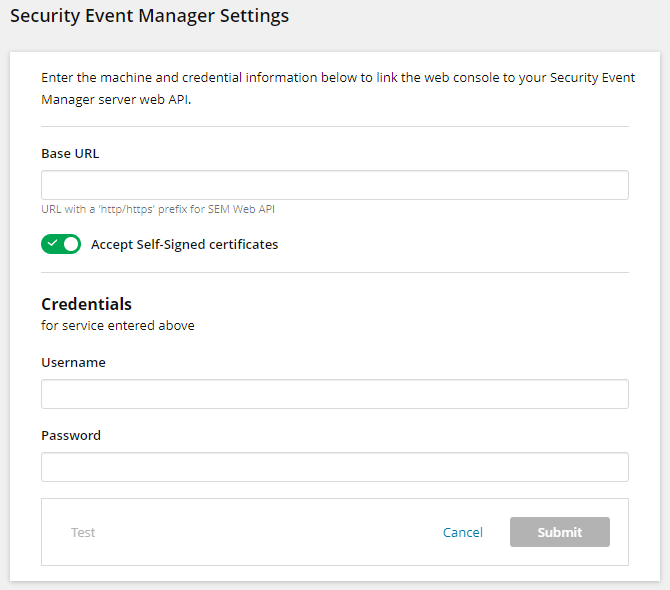This screenshot has height=590, width=670.
Task: Click the white knob of the certificates switch
Action: (70, 244)
